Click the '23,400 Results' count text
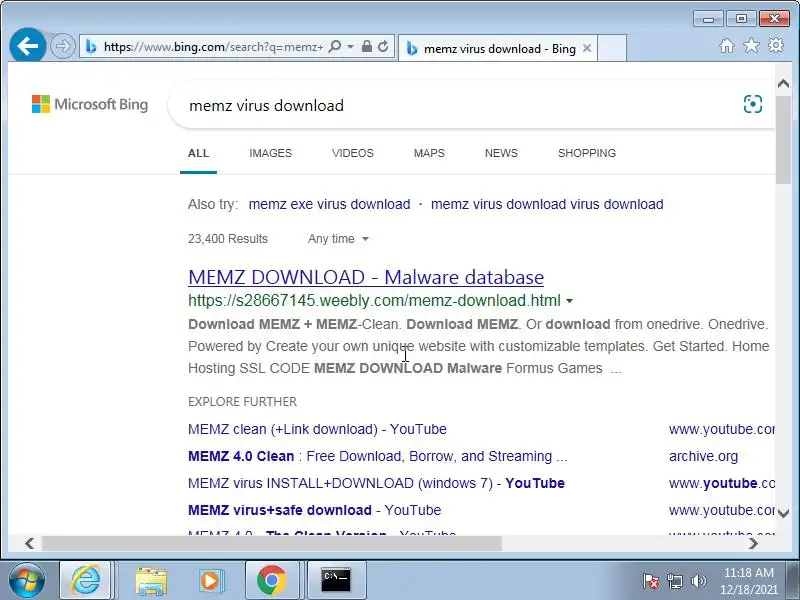Viewport: 800px width, 600px height. click(x=228, y=239)
